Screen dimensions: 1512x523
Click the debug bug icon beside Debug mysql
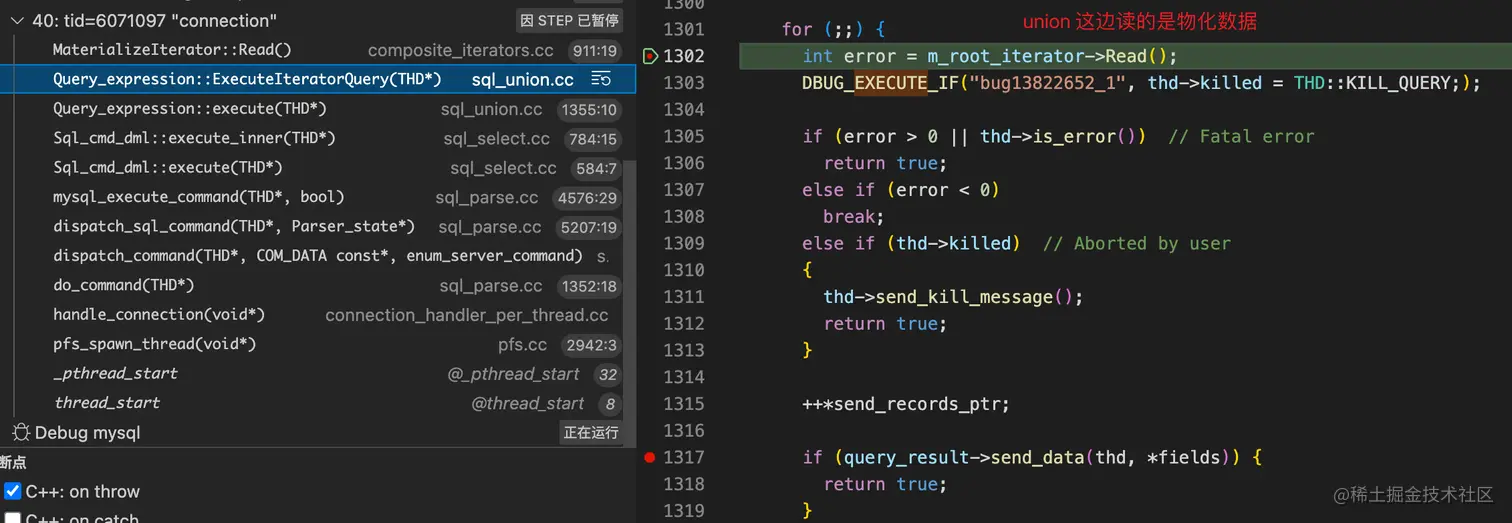click(21, 433)
